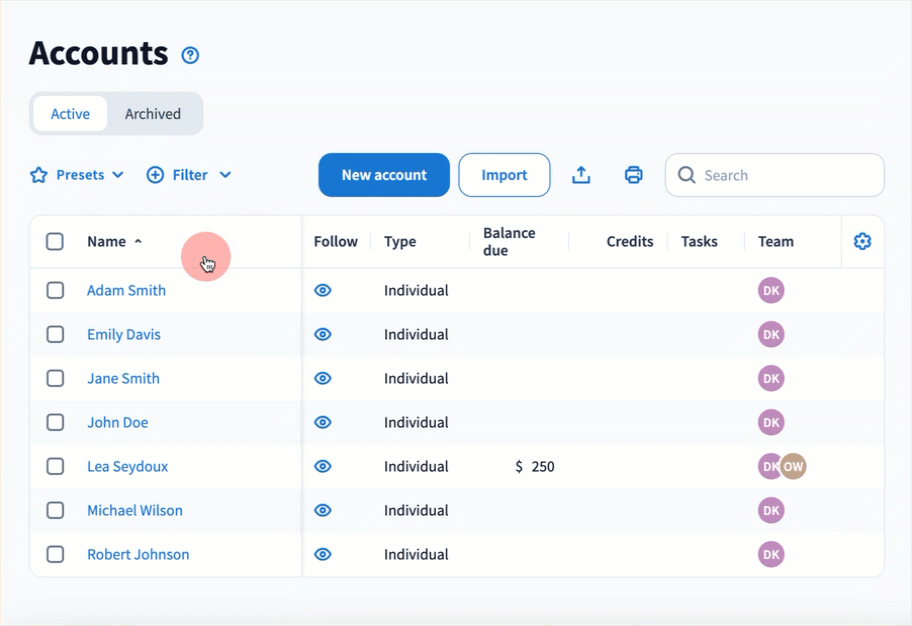The height and width of the screenshot is (626, 912).
Task: Click into the Search field
Action: point(787,175)
